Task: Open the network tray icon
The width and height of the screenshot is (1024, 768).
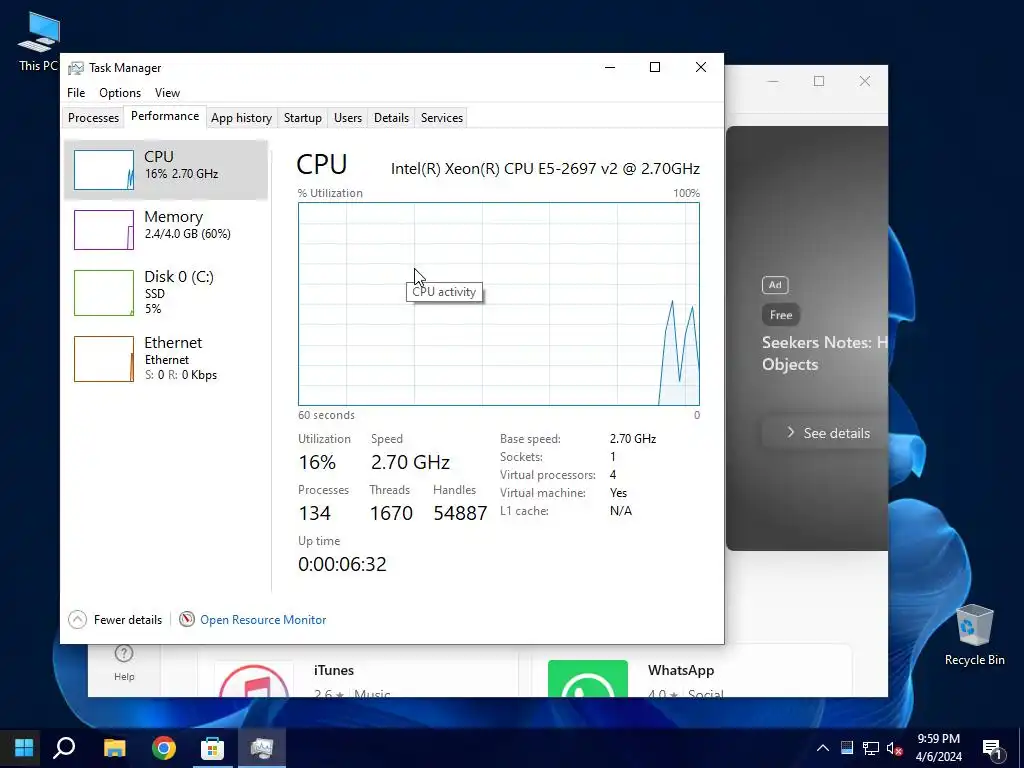Action: coord(871,748)
